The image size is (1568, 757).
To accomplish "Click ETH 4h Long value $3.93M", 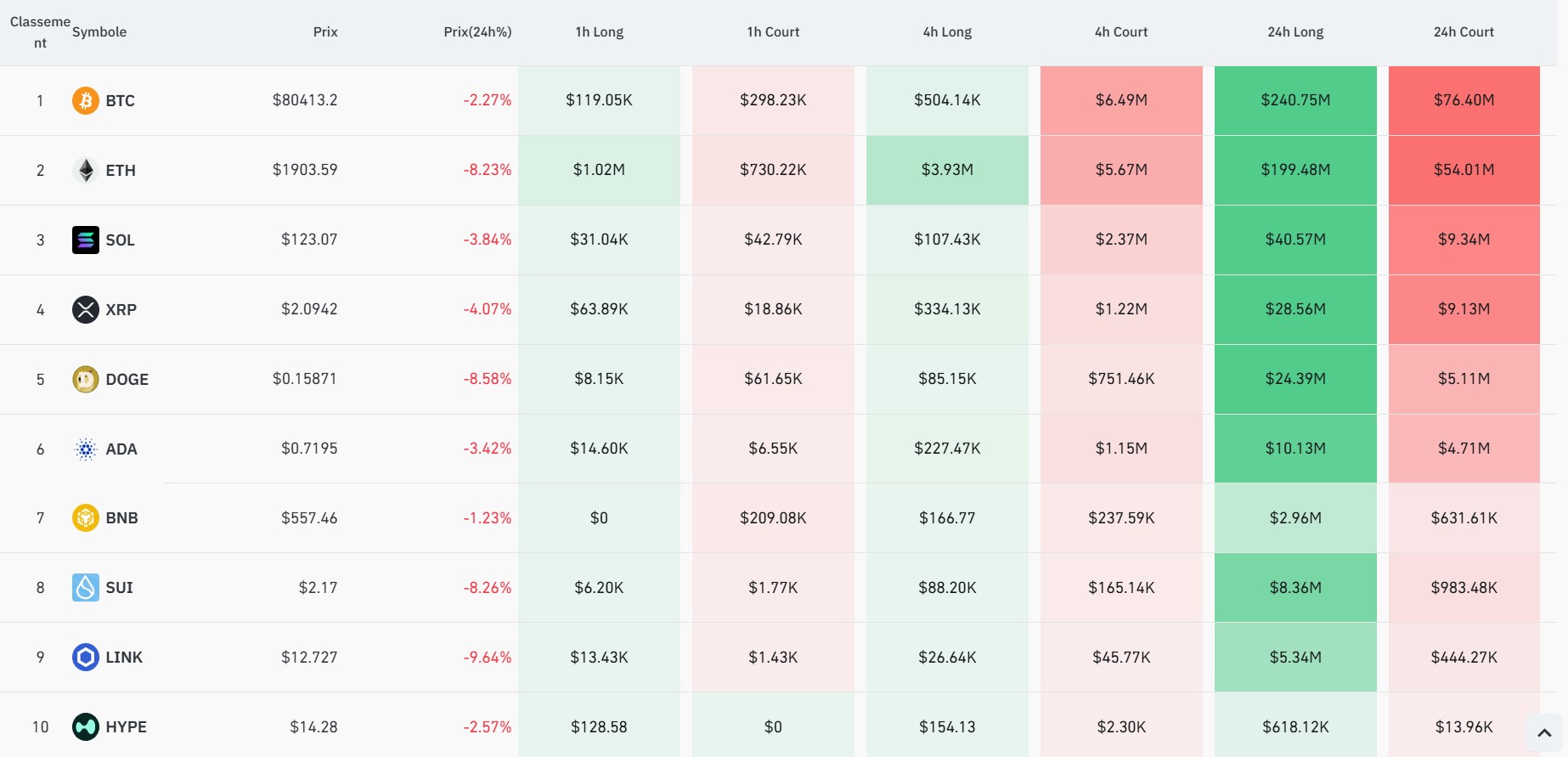I will [947, 170].
